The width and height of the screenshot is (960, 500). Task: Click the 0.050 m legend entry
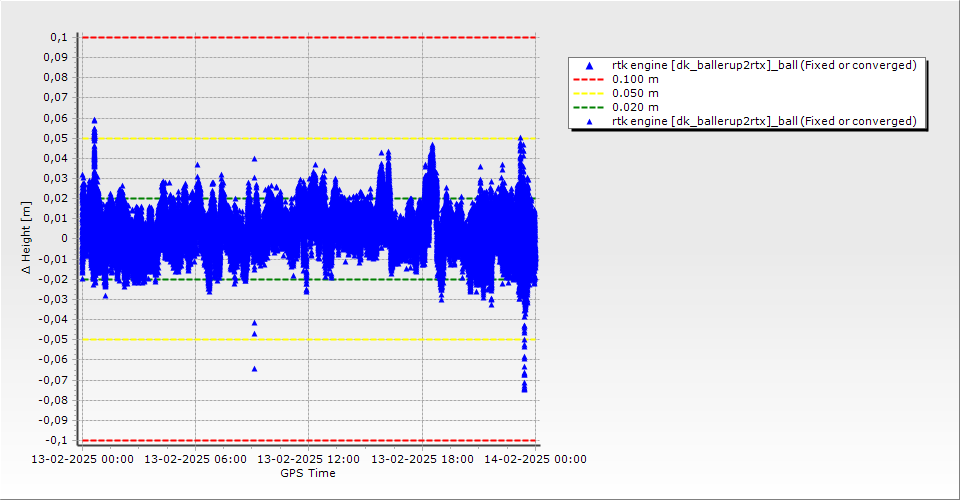(x=635, y=93)
